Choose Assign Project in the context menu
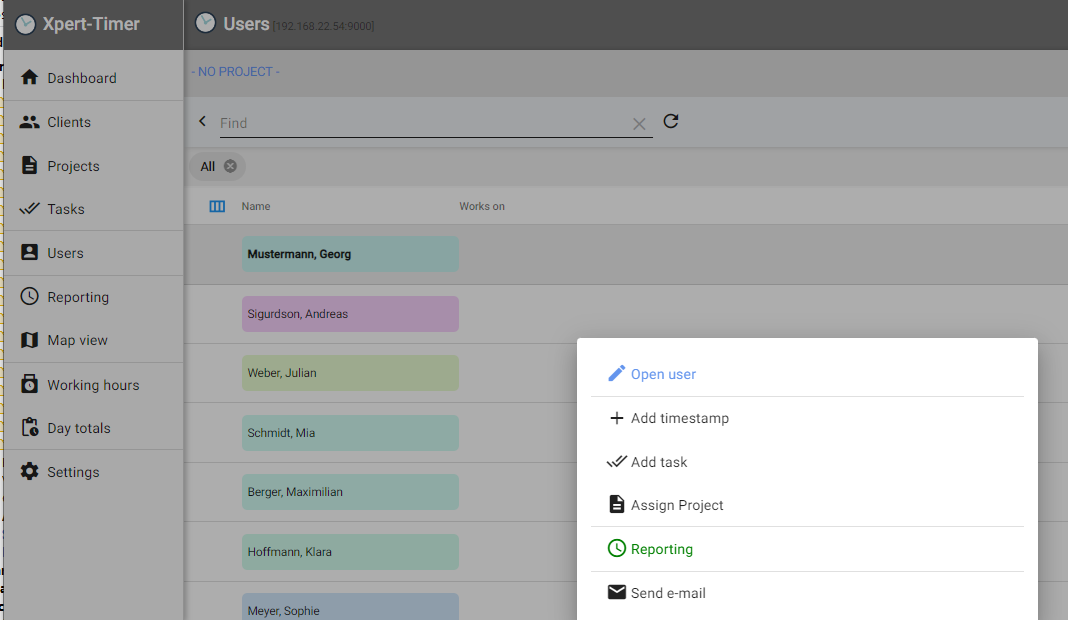 tap(676, 505)
